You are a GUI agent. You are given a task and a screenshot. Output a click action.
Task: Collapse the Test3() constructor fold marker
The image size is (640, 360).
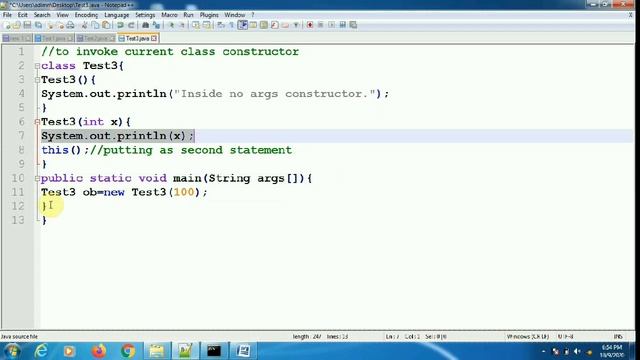37,80
